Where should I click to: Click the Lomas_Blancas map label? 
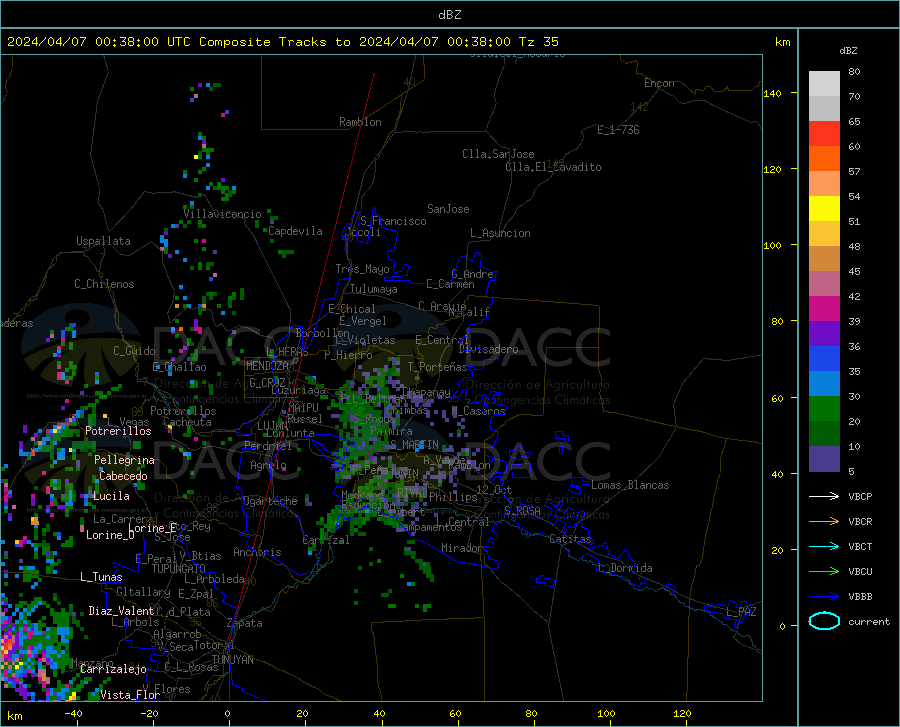tap(630, 485)
